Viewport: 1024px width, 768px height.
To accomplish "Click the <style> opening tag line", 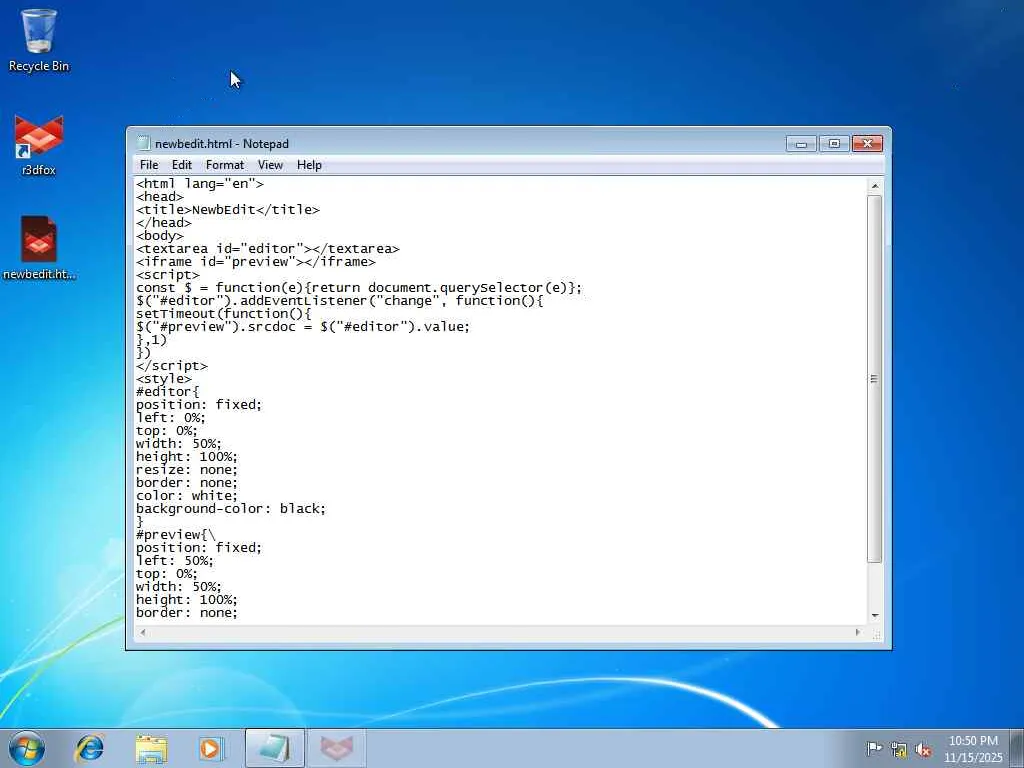I will 164,379.
